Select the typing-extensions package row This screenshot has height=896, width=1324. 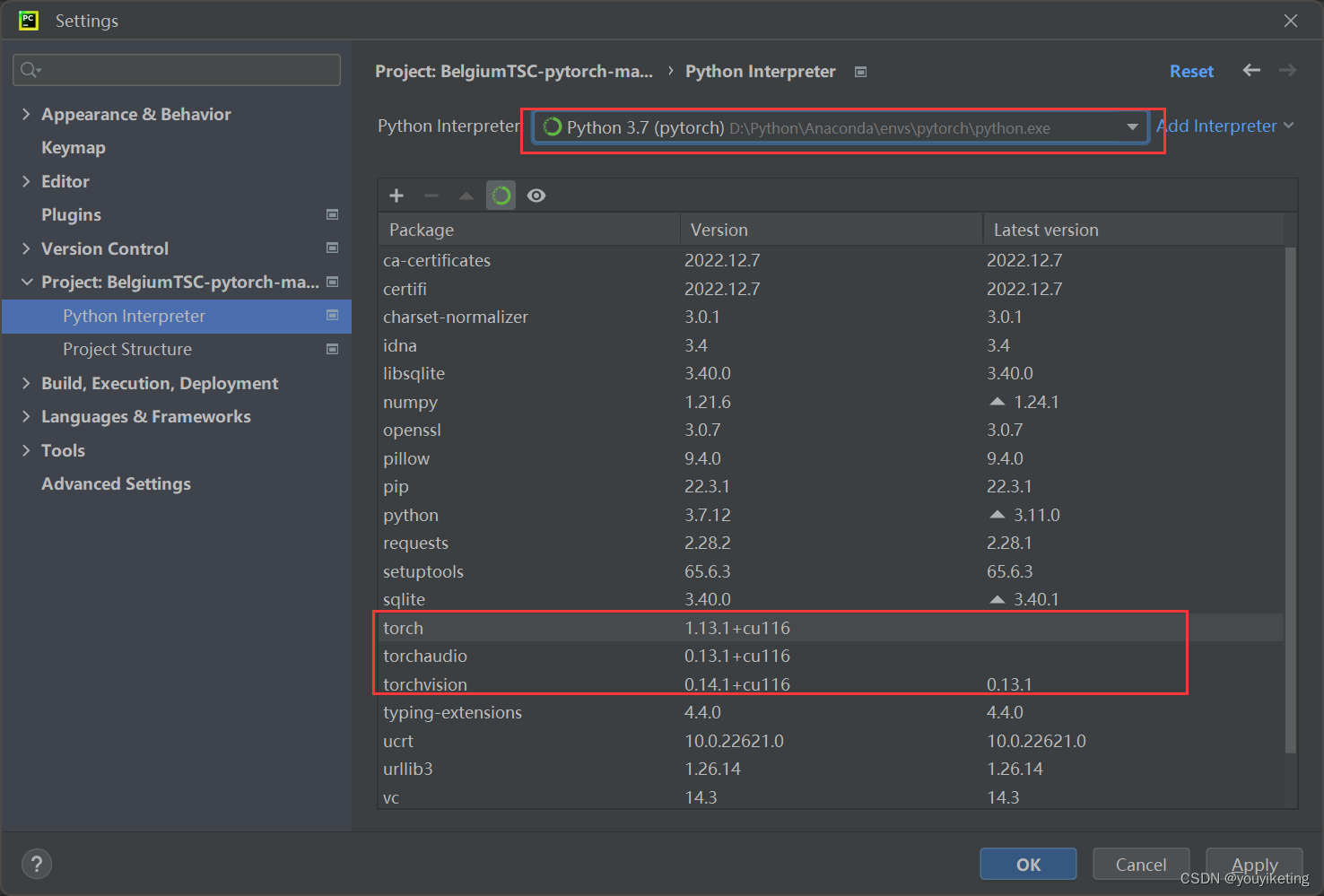831,712
